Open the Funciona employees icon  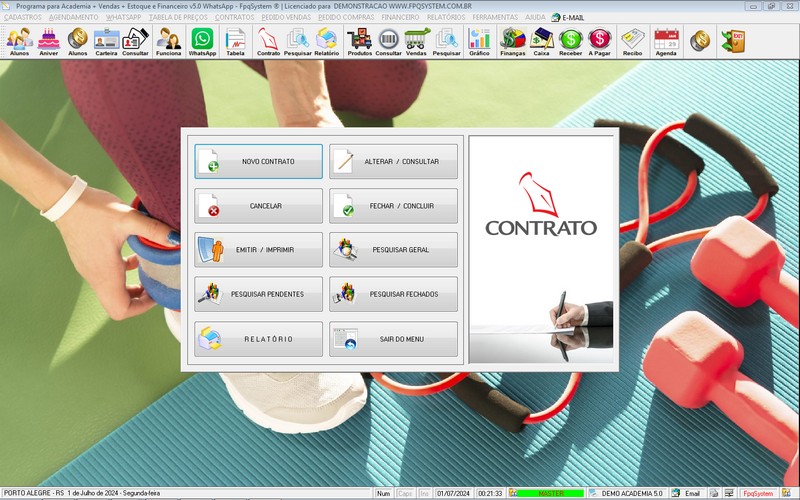(168, 41)
